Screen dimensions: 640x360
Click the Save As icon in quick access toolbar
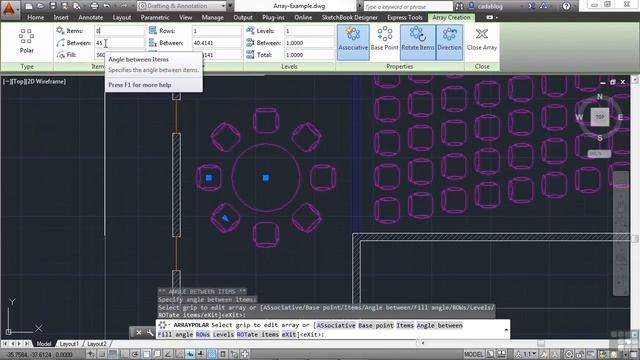(64, 6)
